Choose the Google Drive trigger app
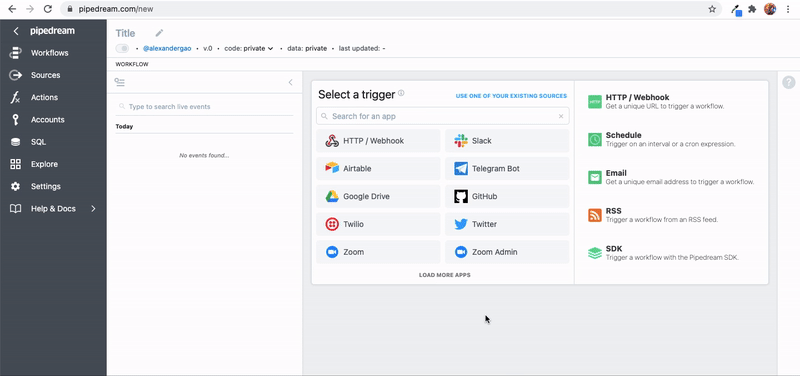 point(378,196)
